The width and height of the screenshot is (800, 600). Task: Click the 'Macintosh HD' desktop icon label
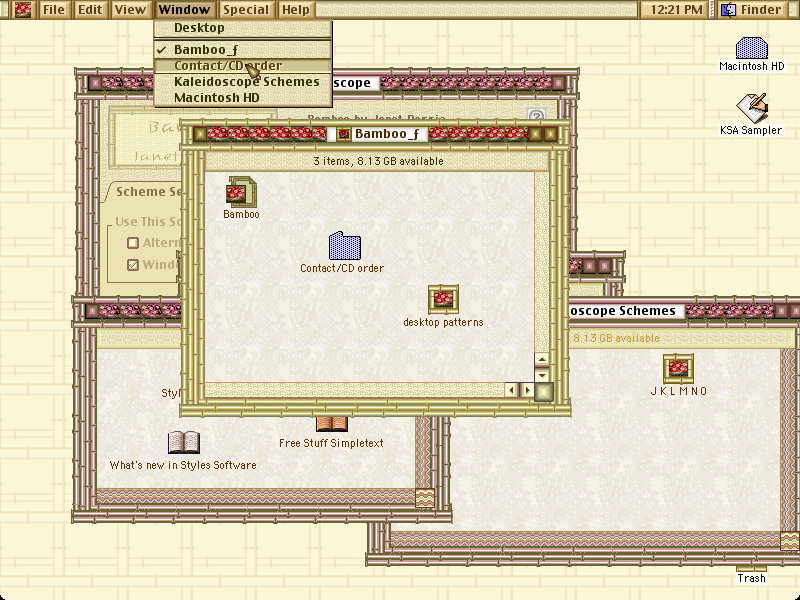[x=752, y=66]
